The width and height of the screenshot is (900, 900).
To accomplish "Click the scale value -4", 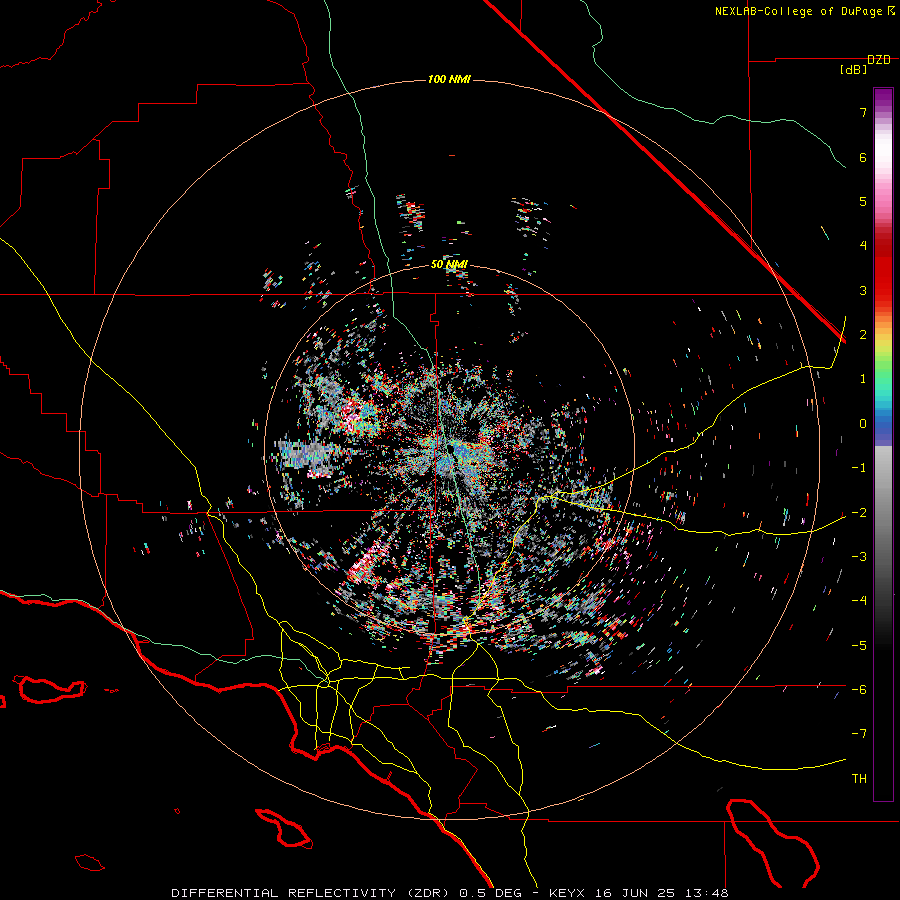I will pyautogui.click(x=859, y=601).
